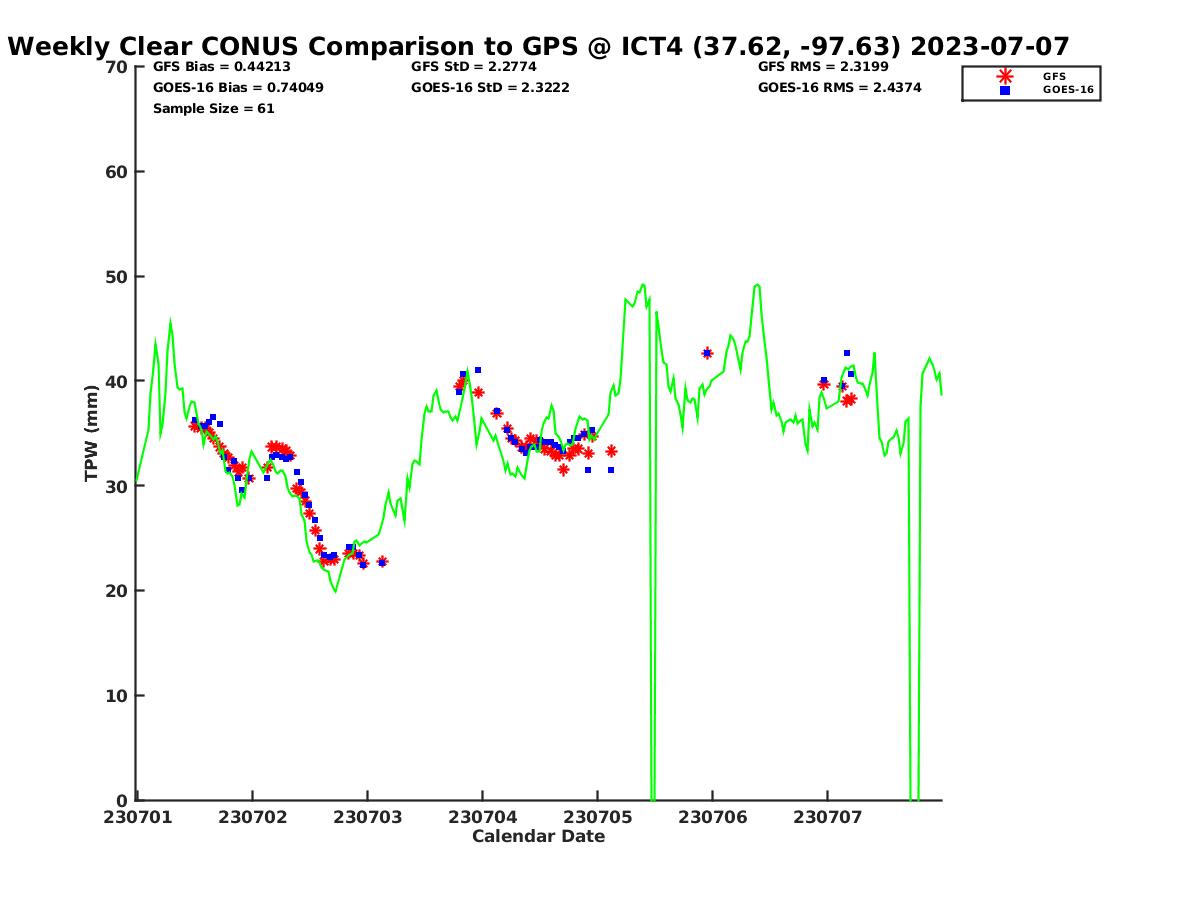
Task: Select the GFS legend label text
Action: [x=1054, y=76]
